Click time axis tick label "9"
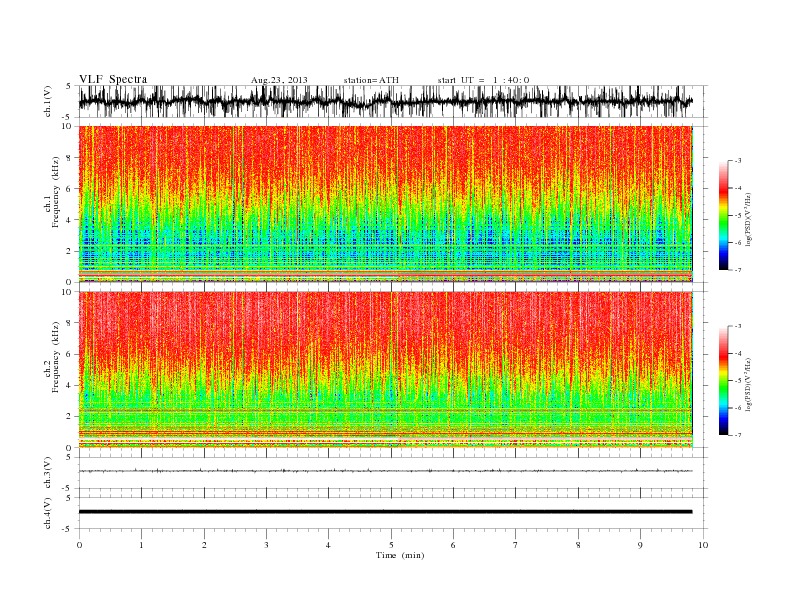Image resolution: width=792 pixels, height=612 pixels. coord(640,545)
